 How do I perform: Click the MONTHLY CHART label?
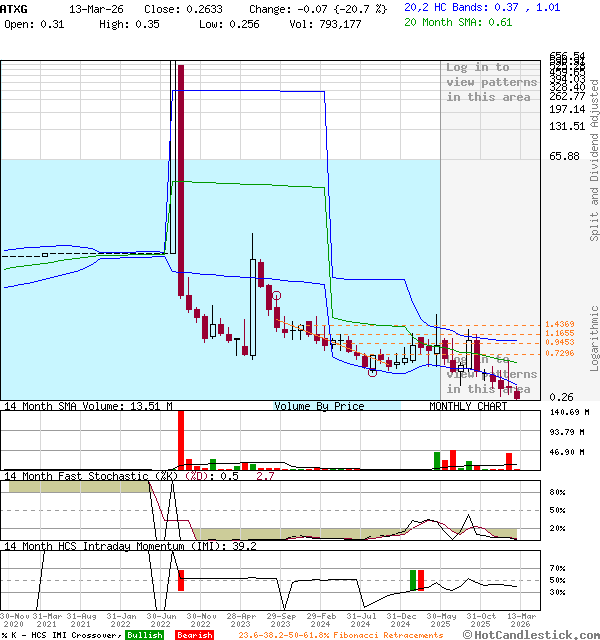pyautogui.click(x=468, y=406)
